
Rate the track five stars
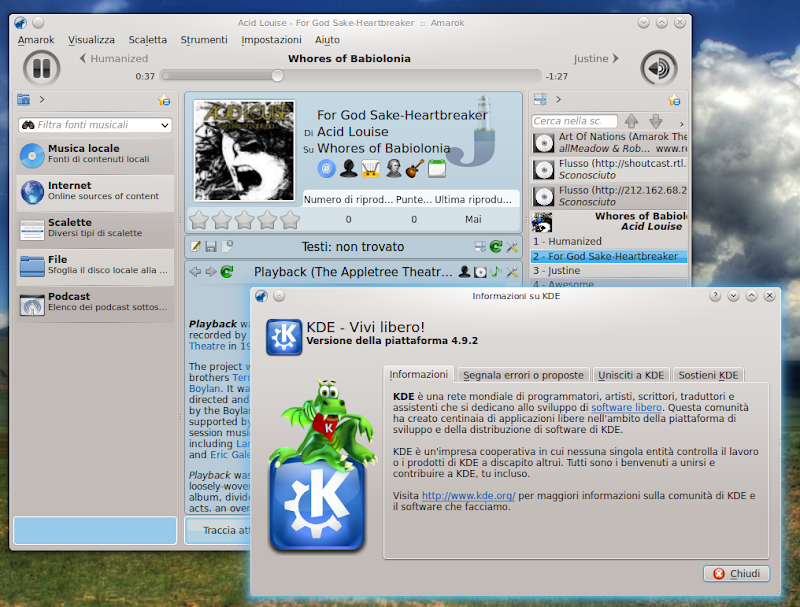pyautogui.click(x=290, y=220)
